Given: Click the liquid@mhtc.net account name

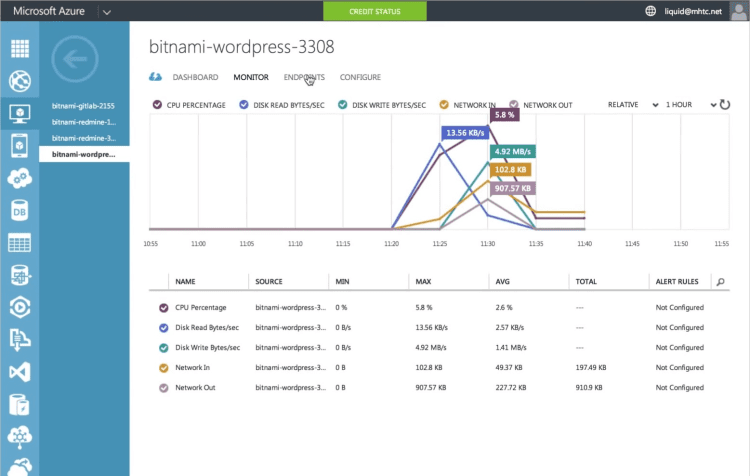Looking at the screenshot, I should pyautogui.click(x=693, y=11).
